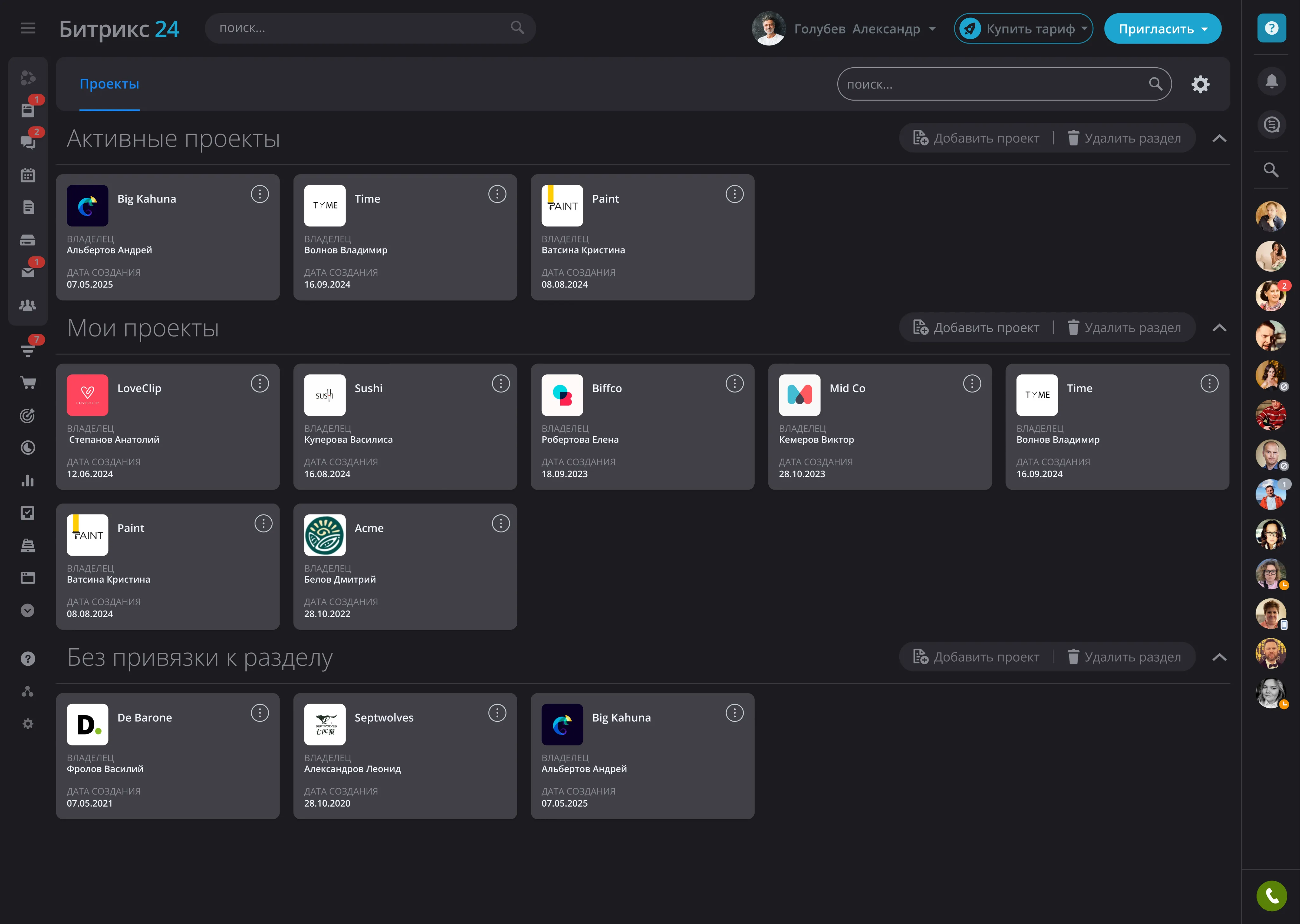Open the marketing target icon in sidebar
This screenshot has height=924, width=1300.
click(x=28, y=415)
